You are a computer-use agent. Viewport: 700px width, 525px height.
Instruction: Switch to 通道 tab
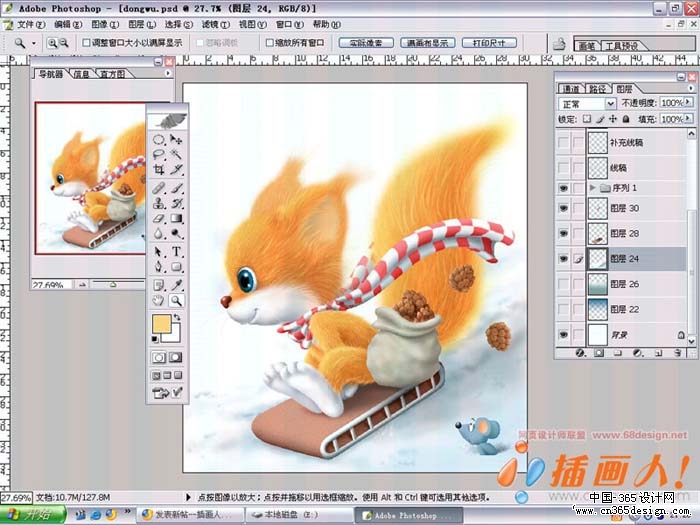click(x=571, y=89)
